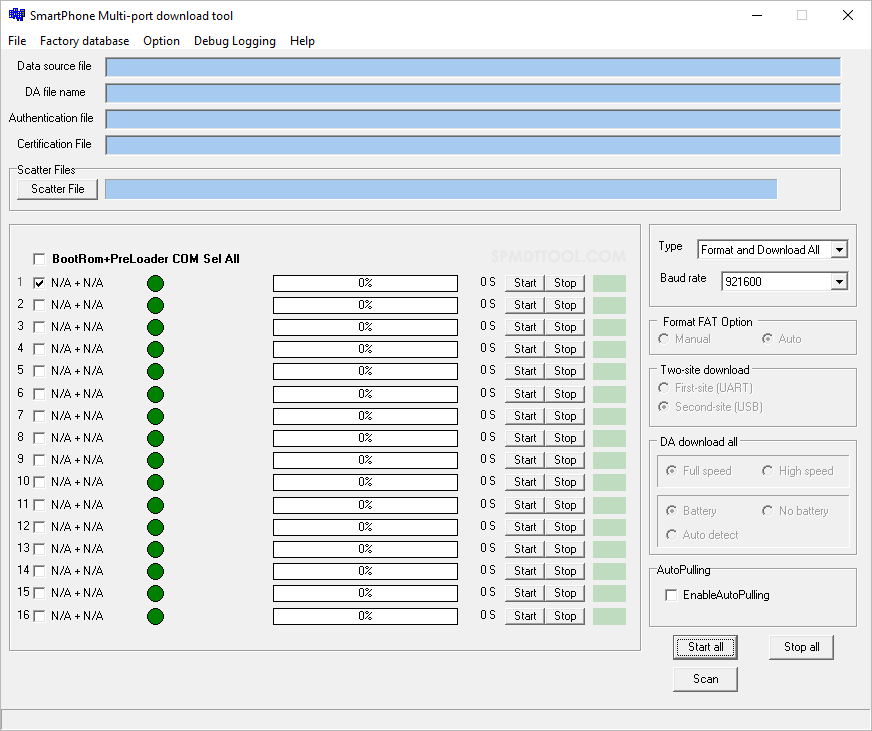Click the light green result box in row 2
This screenshot has width=872, height=731.
(x=609, y=305)
